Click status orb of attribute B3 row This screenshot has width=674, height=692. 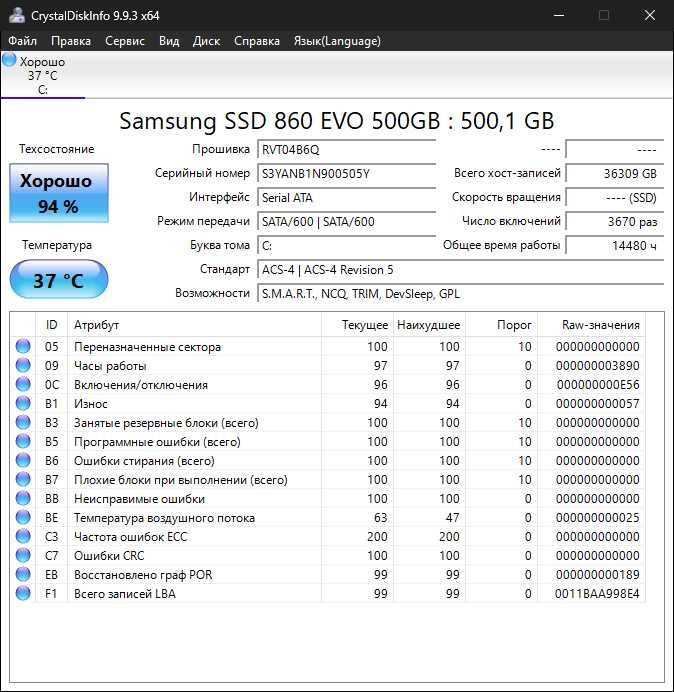[x=23, y=422]
